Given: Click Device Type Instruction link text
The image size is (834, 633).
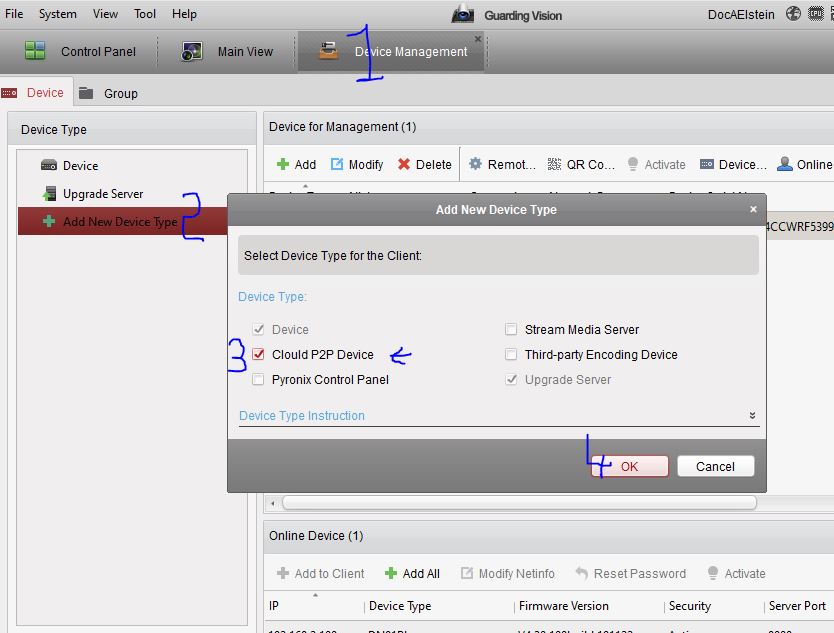Looking at the screenshot, I should [302, 415].
